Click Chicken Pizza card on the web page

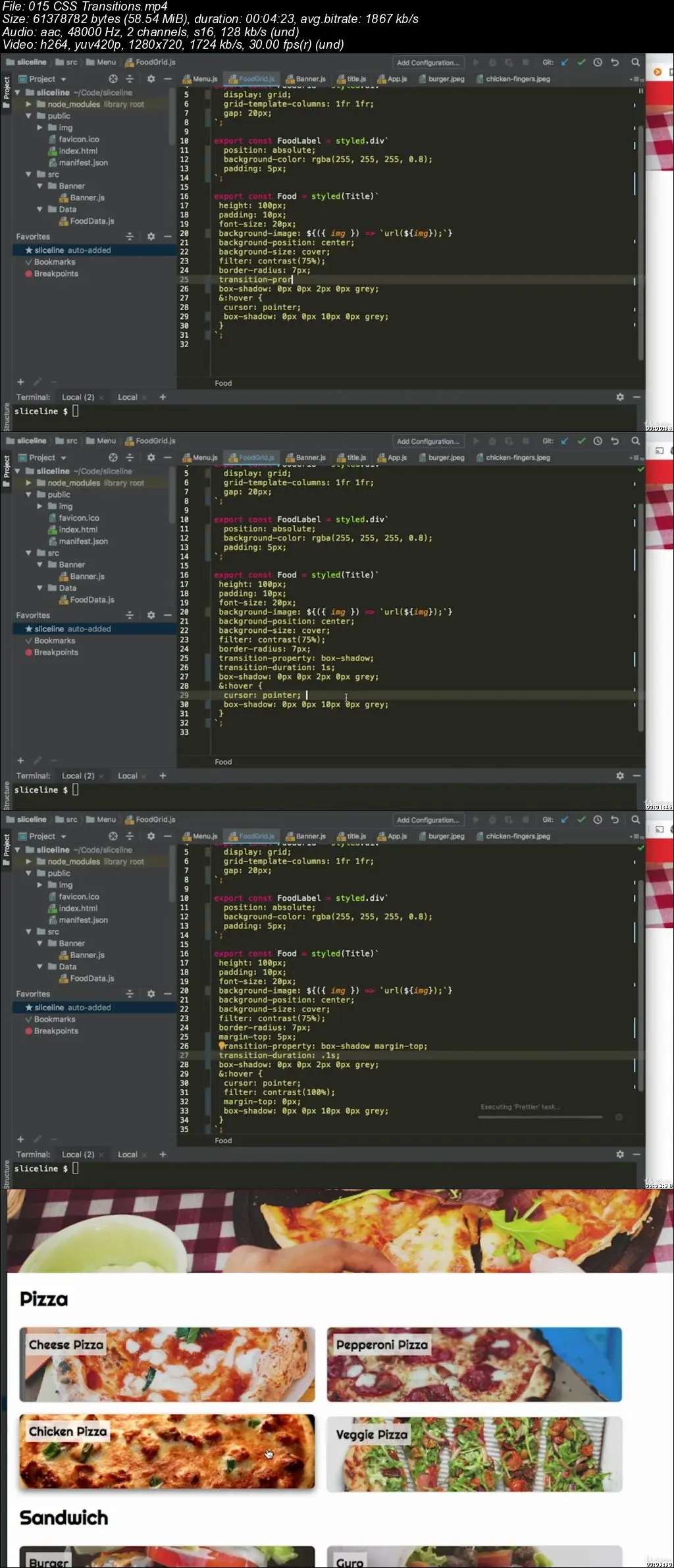[167, 1451]
